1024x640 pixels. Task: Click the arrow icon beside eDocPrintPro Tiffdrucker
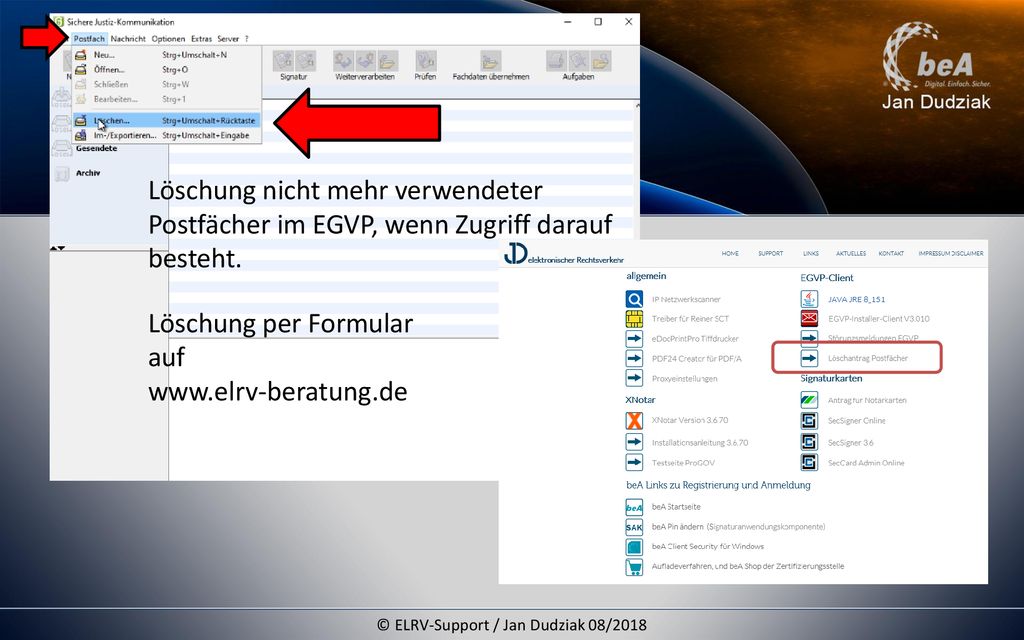(634, 338)
